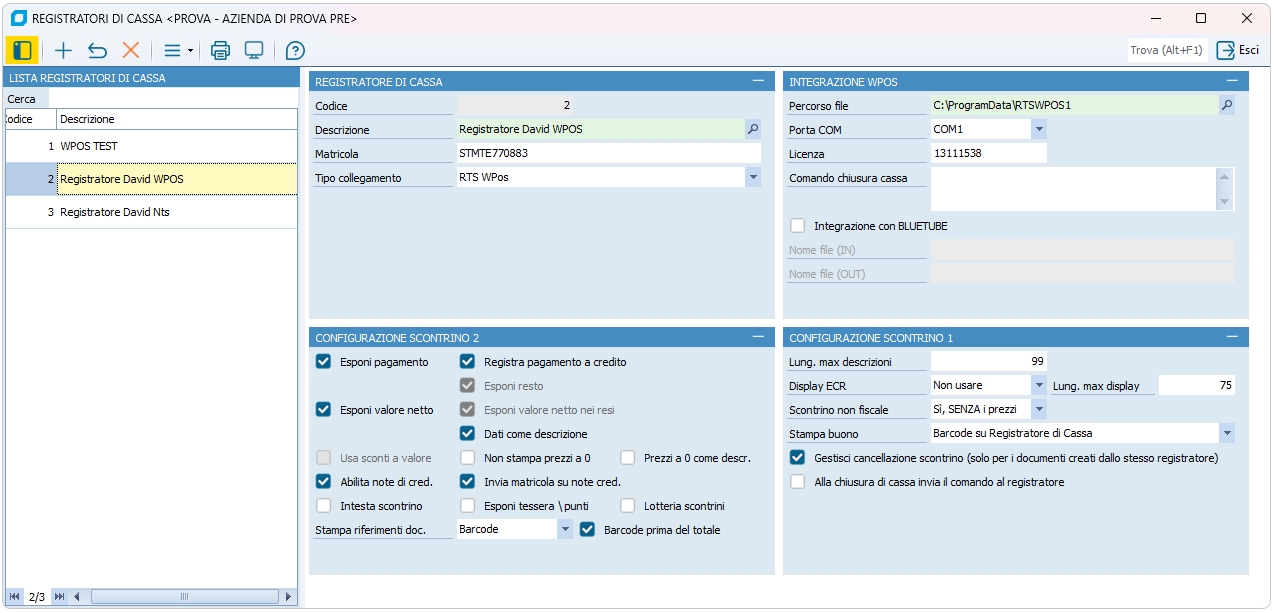Click the plus icon to add new record

(x=63, y=50)
